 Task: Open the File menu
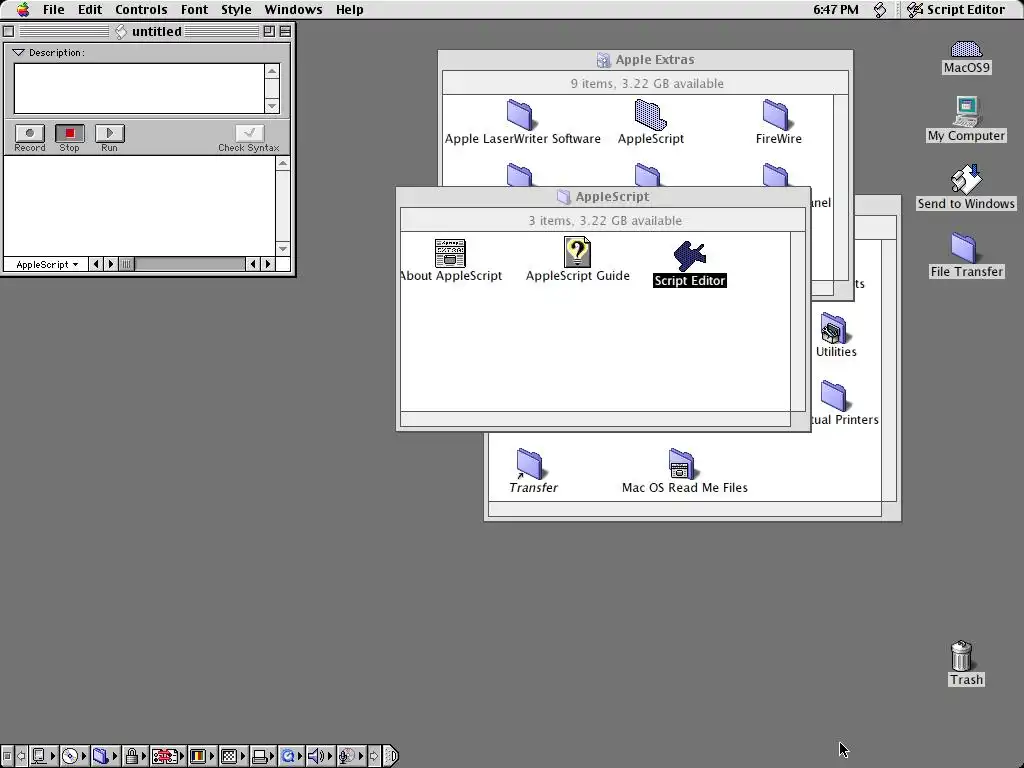pyautogui.click(x=54, y=10)
